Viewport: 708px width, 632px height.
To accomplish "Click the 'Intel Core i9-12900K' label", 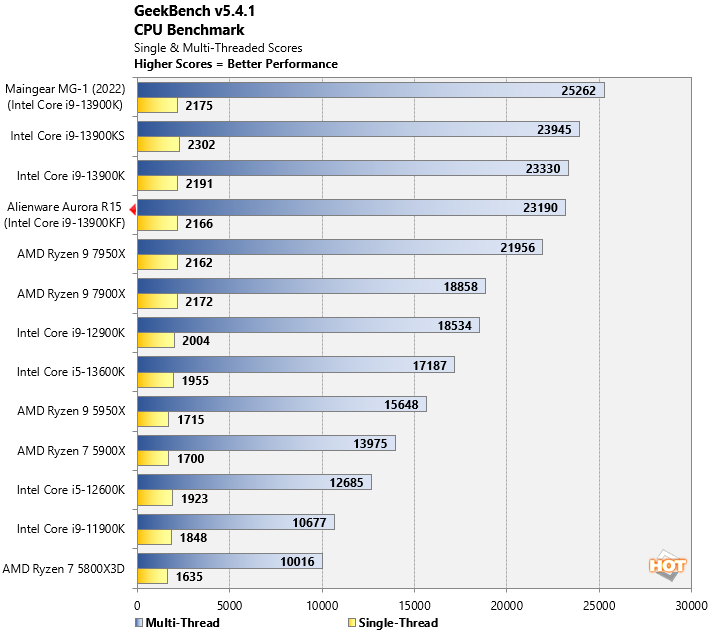I will coord(71,333).
